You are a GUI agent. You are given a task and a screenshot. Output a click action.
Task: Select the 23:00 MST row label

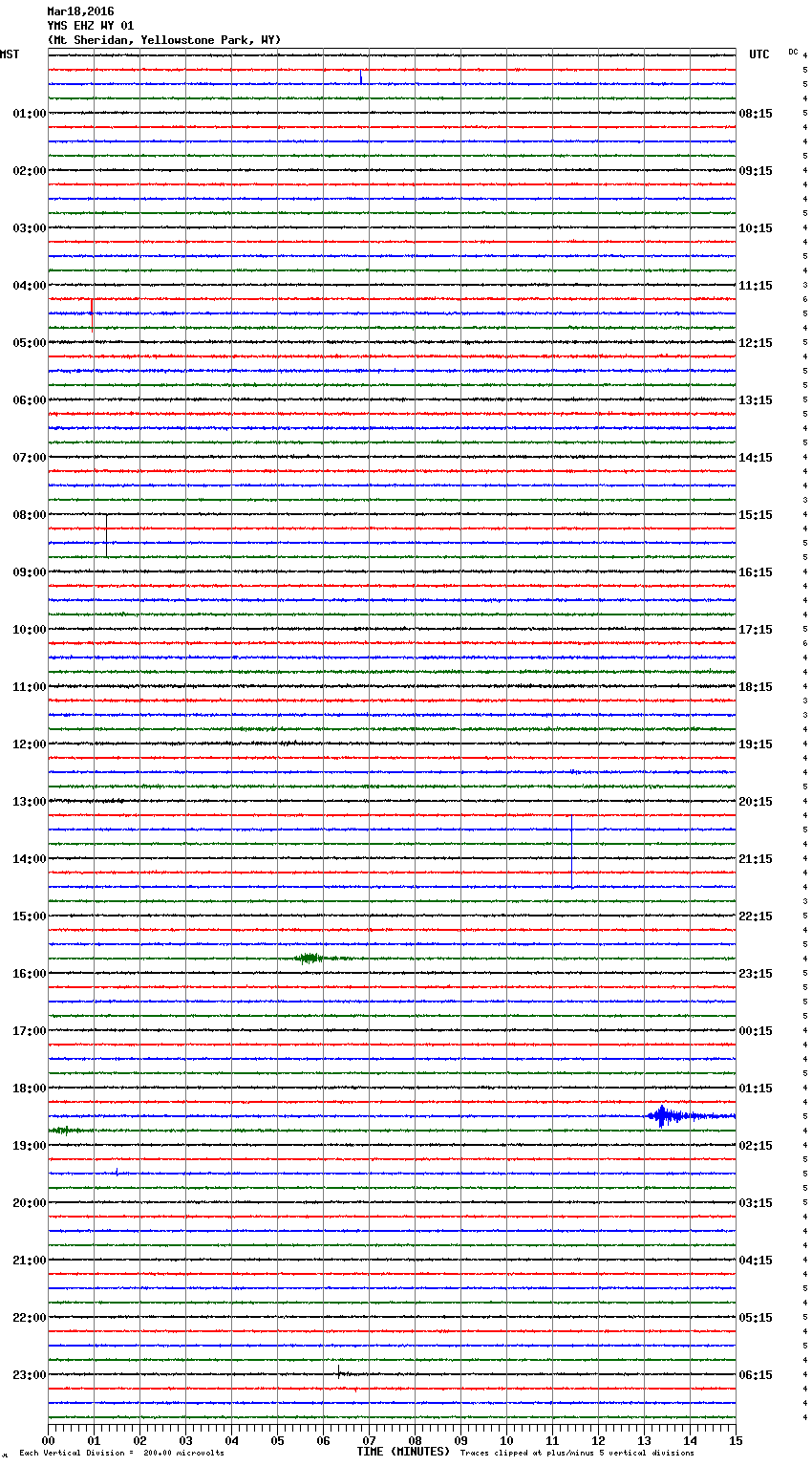point(29,1375)
